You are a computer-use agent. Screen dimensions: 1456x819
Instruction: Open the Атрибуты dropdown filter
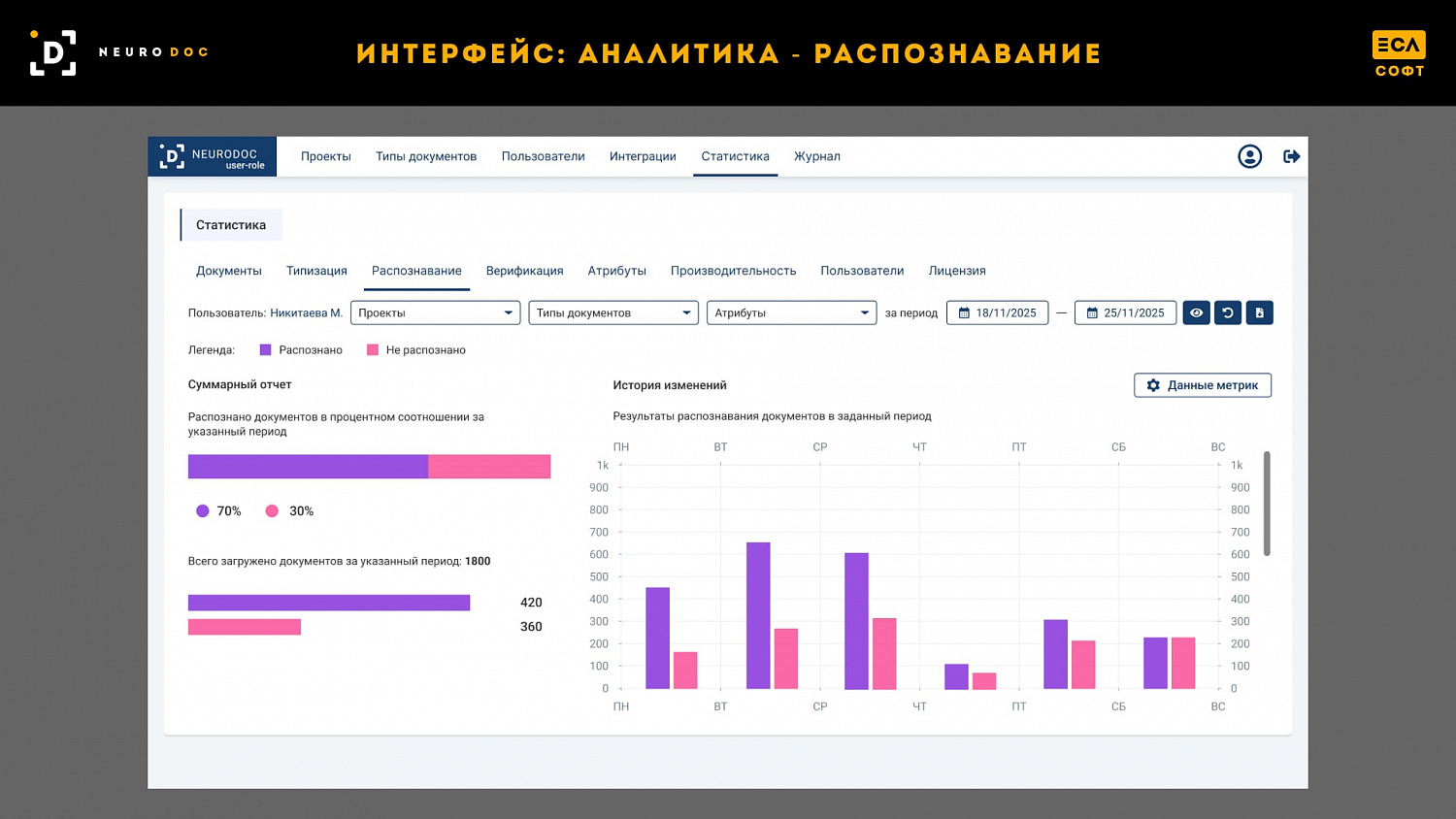[791, 312]
